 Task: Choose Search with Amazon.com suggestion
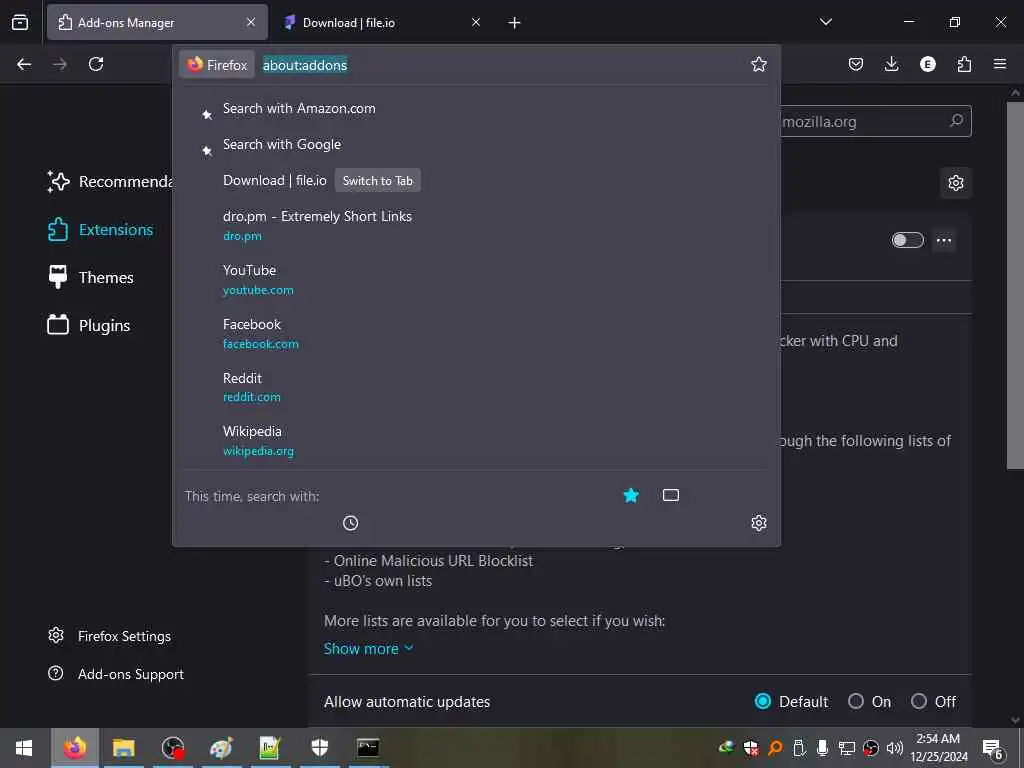(476, 108)
